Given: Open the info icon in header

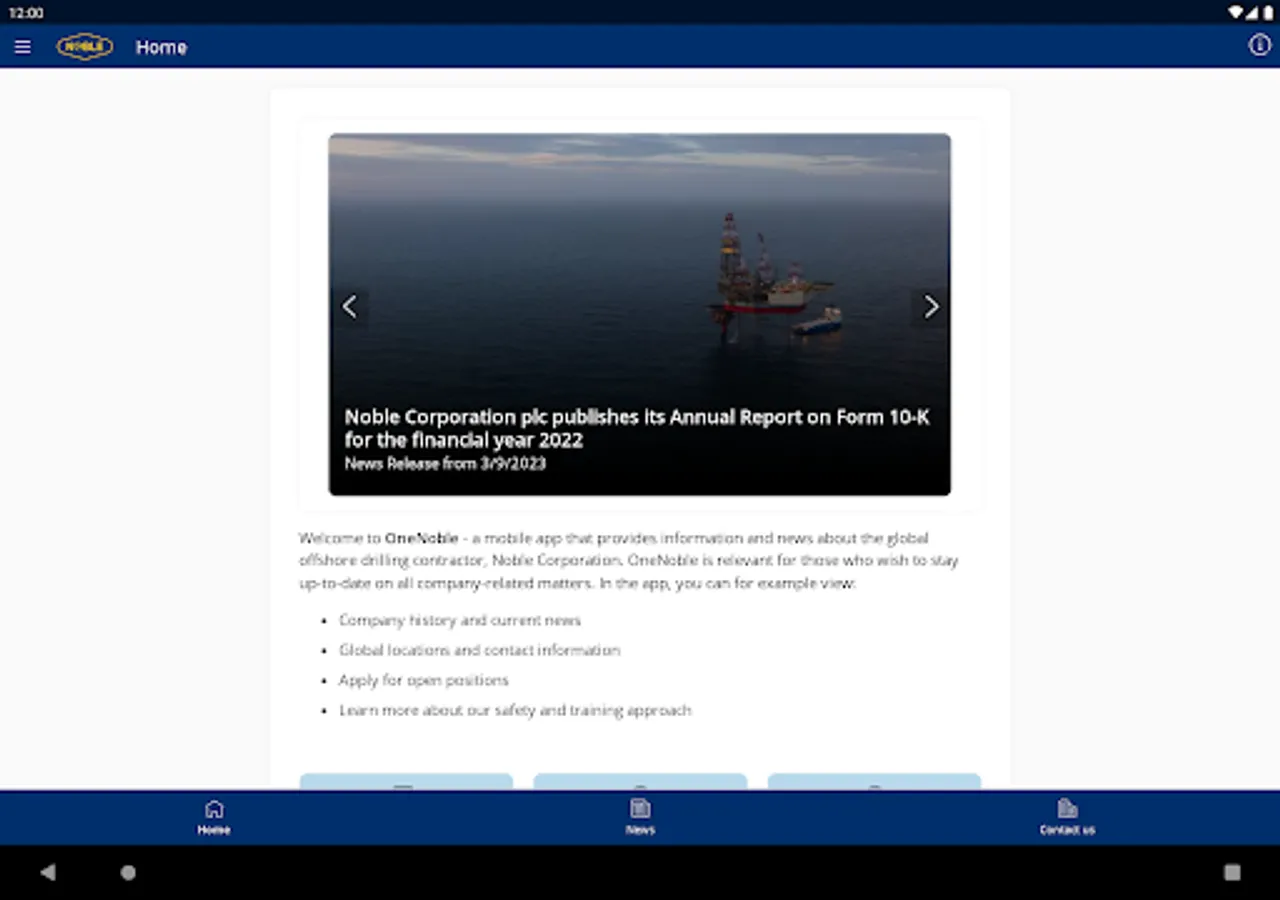Looking at the screenshot, I should click(1259, 45).
